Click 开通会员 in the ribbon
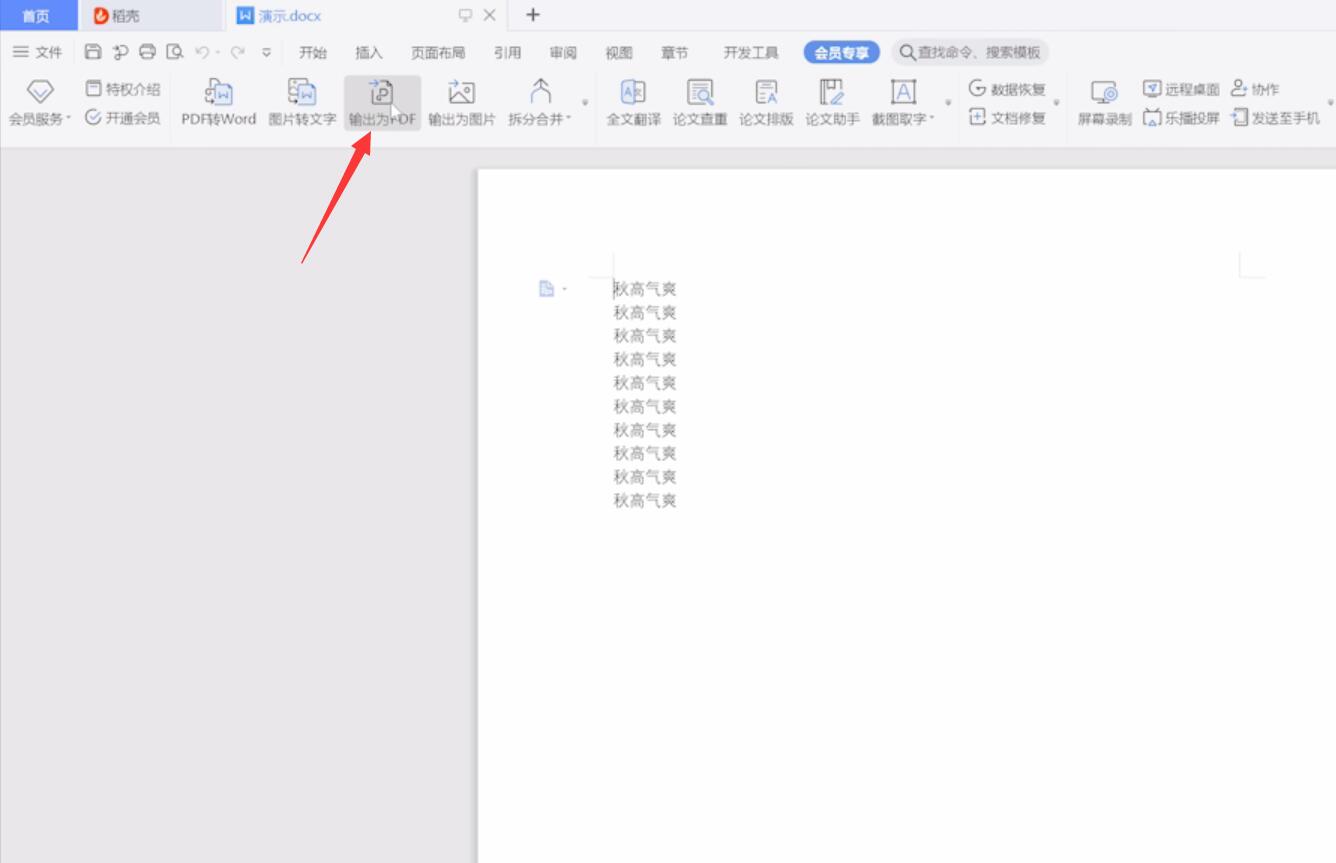This screenshot has width=1336, height=863. (x=123, y=118)
